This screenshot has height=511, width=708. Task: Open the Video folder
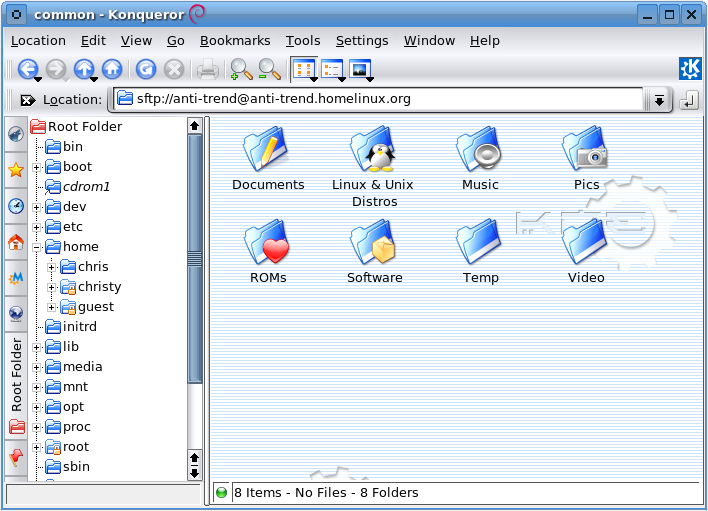pyautogui.click(x=586, y=251)
